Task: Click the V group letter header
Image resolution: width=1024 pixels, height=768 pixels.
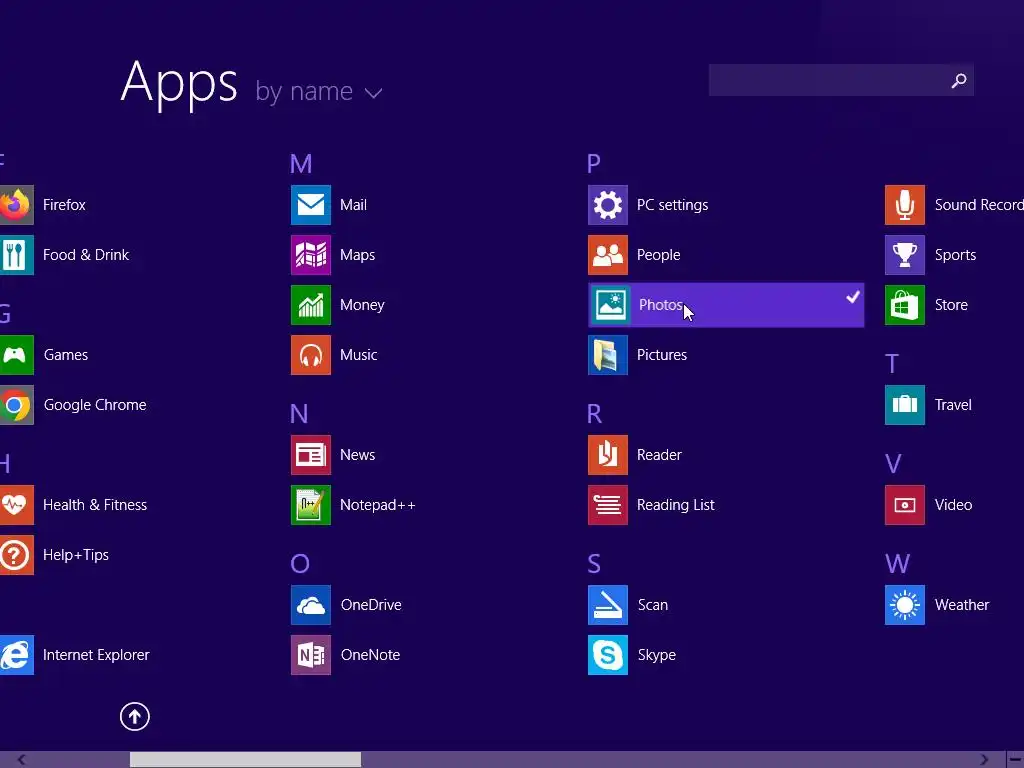Action: click(x=893, y=464)
